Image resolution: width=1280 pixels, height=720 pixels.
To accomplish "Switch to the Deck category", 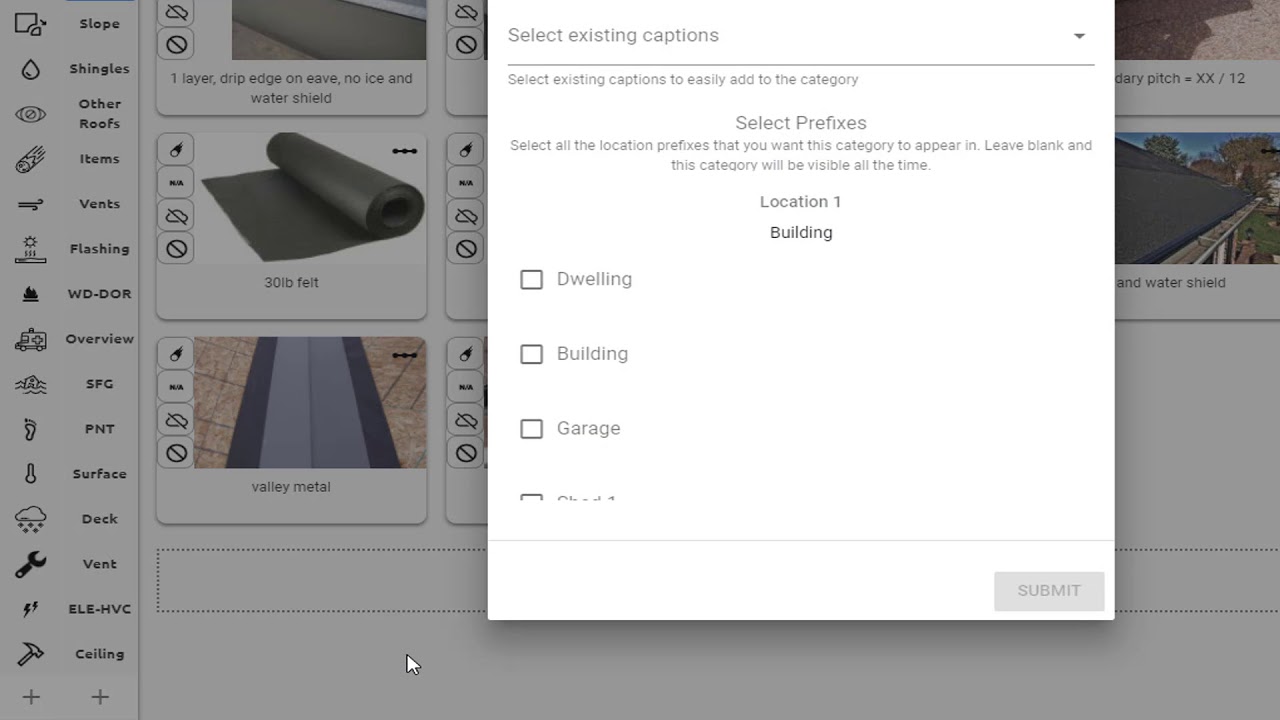I will click(99, 519).
